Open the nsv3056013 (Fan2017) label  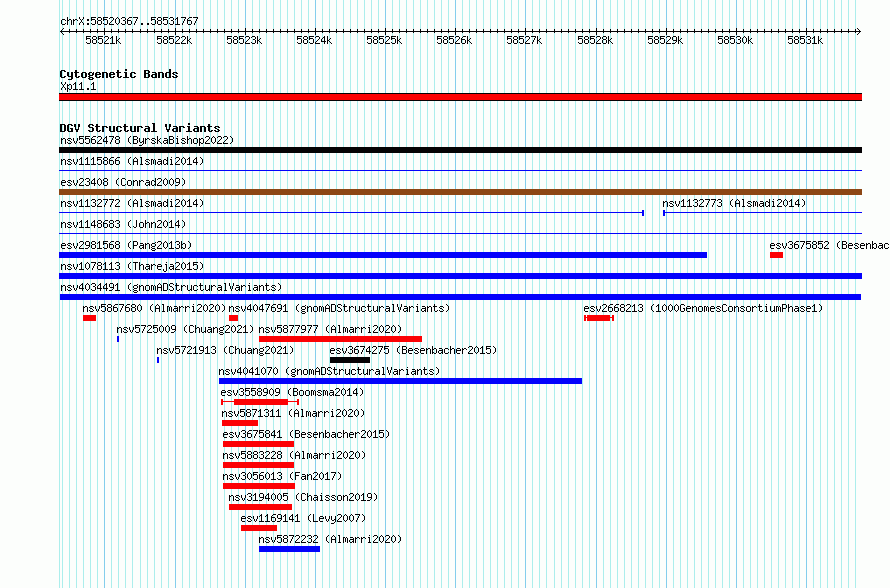pos(283,476)
